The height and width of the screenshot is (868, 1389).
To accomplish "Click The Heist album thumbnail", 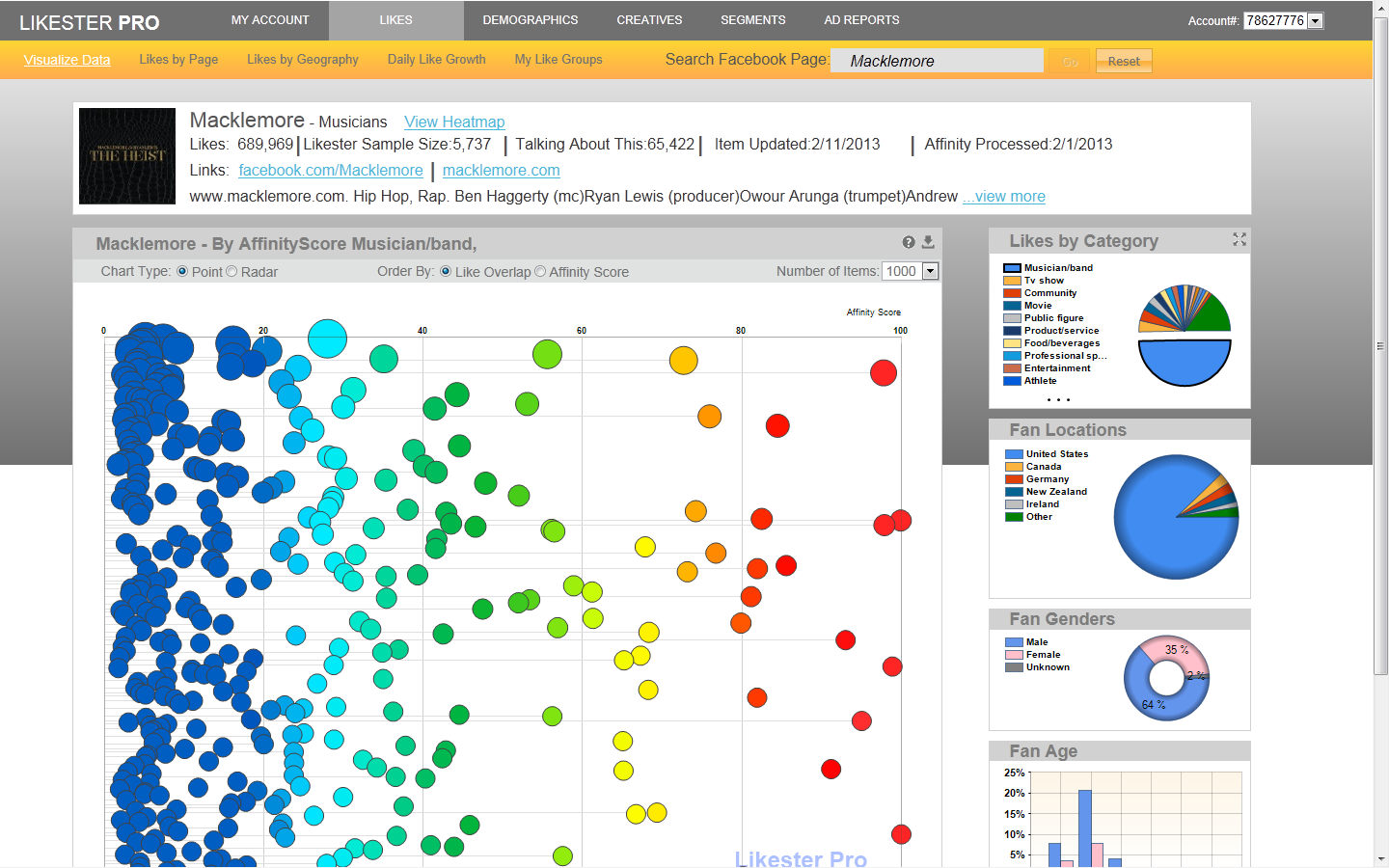I will tap(127, 156).
